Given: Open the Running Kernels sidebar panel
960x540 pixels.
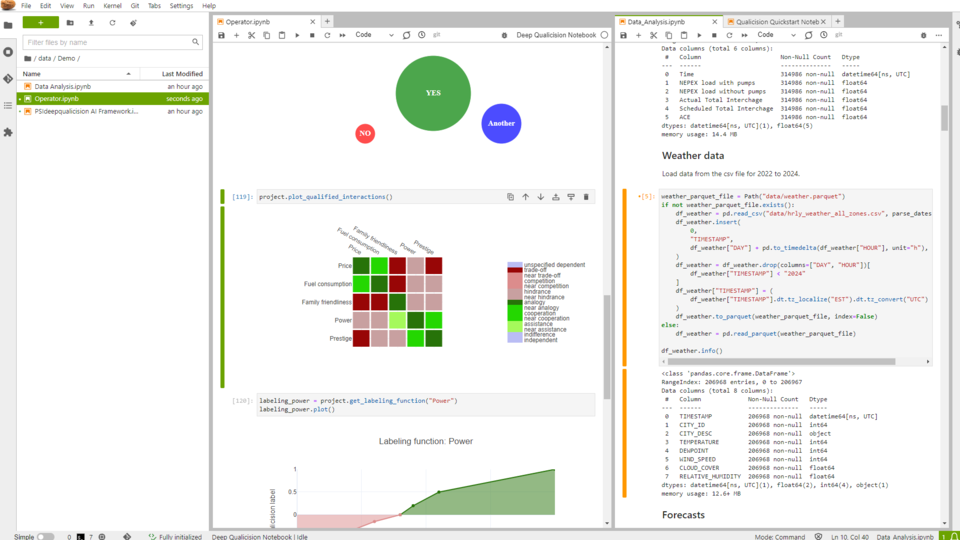Looking at the screenshot, I should click(9, 51).
